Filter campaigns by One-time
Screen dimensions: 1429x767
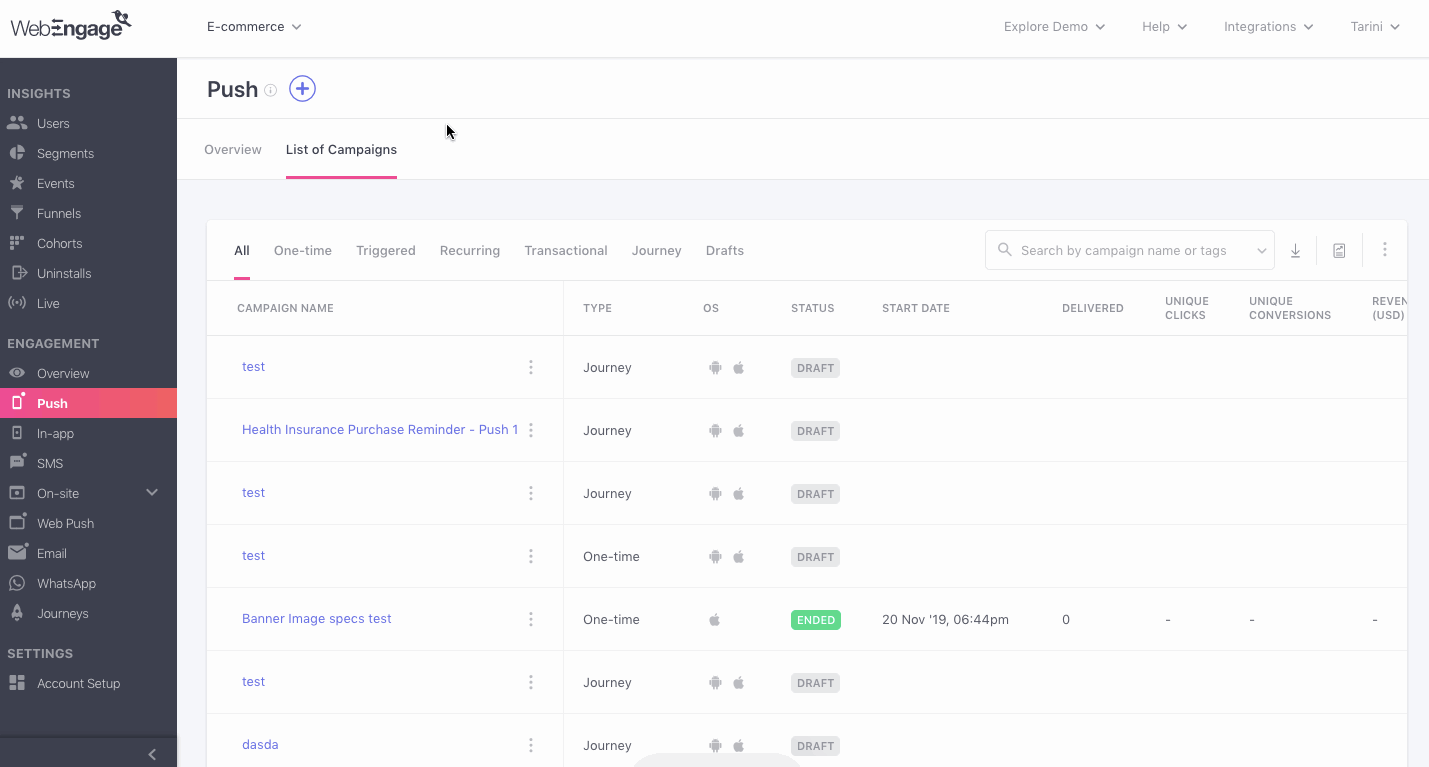(x=303, y=251)
